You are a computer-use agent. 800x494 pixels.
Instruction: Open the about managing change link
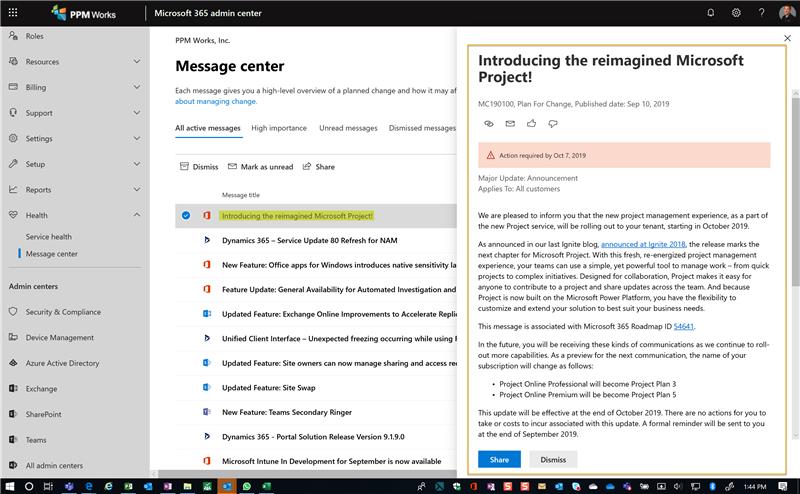click(216, 102)
